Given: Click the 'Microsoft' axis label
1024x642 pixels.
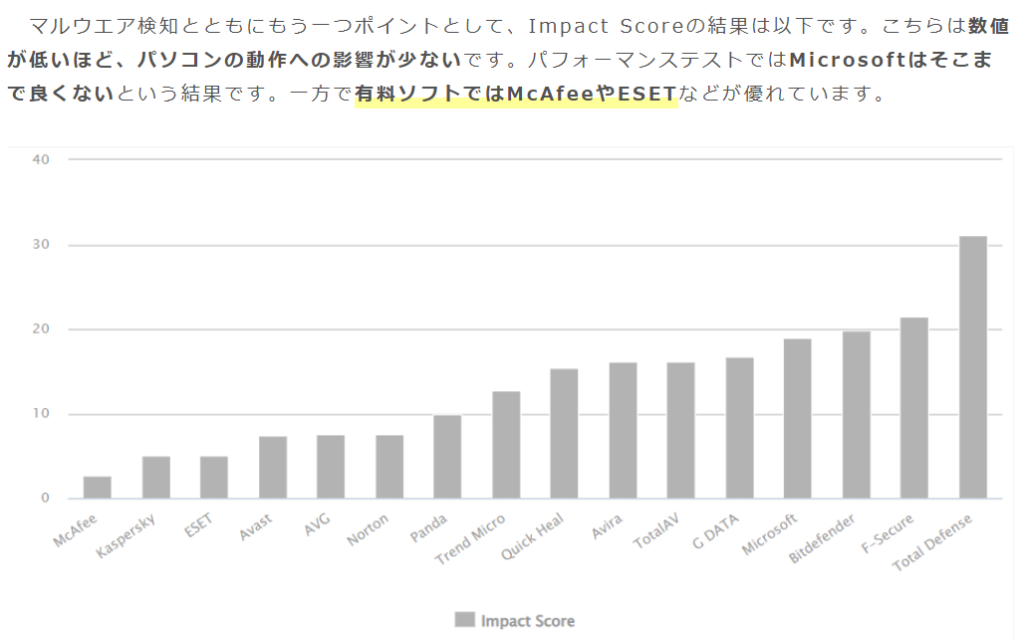Looking at the screenshot, I should pos(770,534).
